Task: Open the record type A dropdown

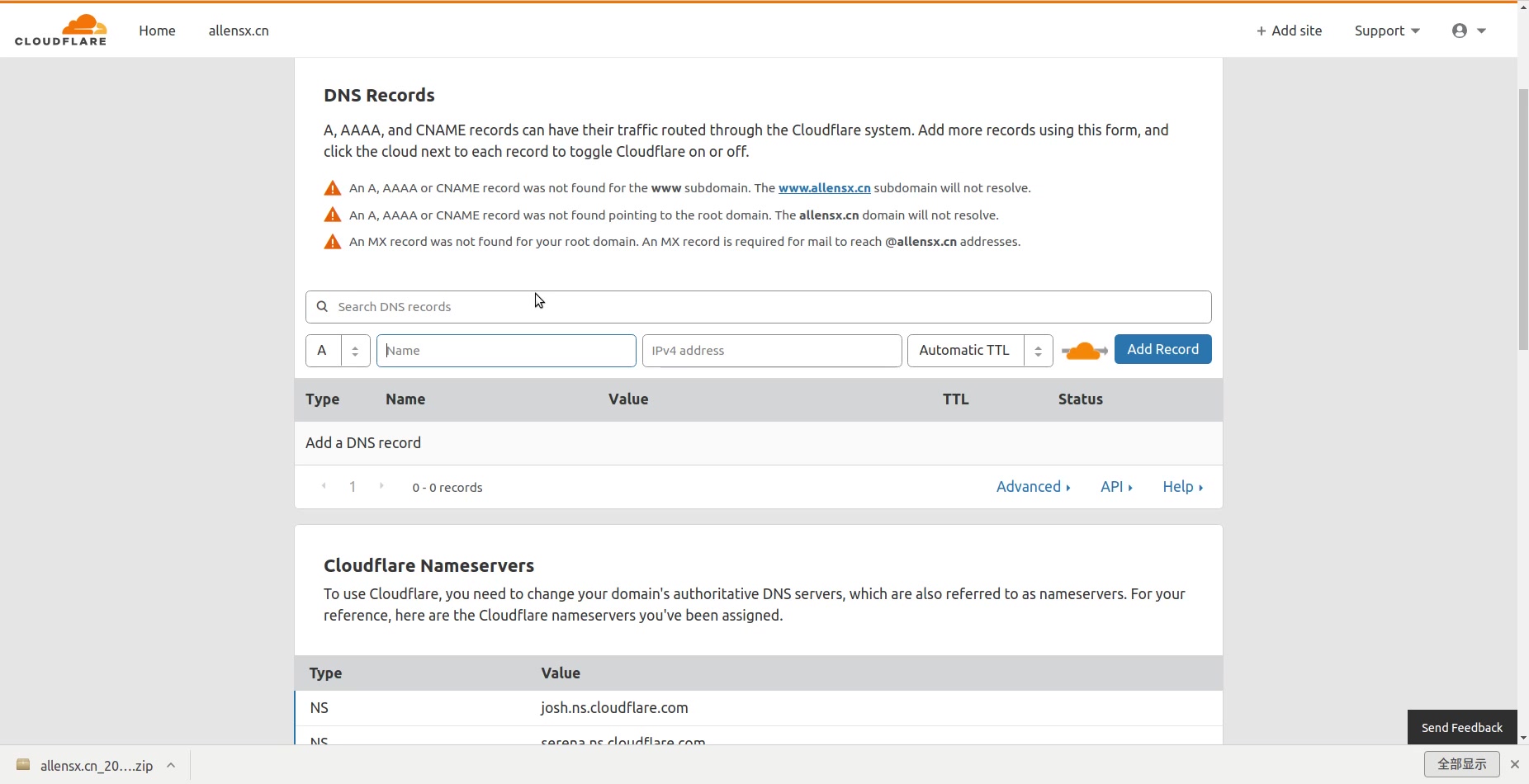Action: tap(338, 350)
